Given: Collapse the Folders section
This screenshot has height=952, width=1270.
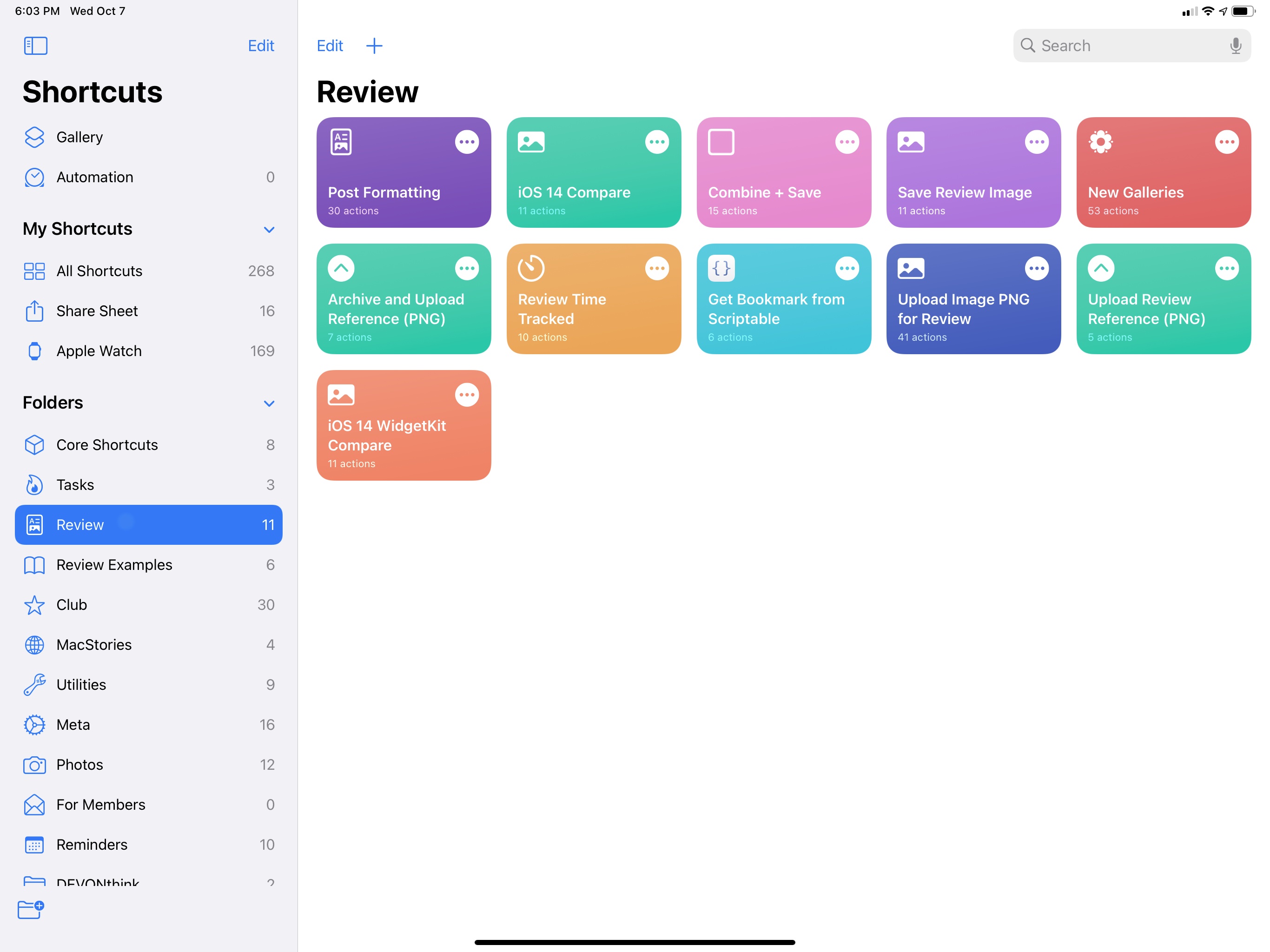Looking at the screenshot, I should point(269,403).
